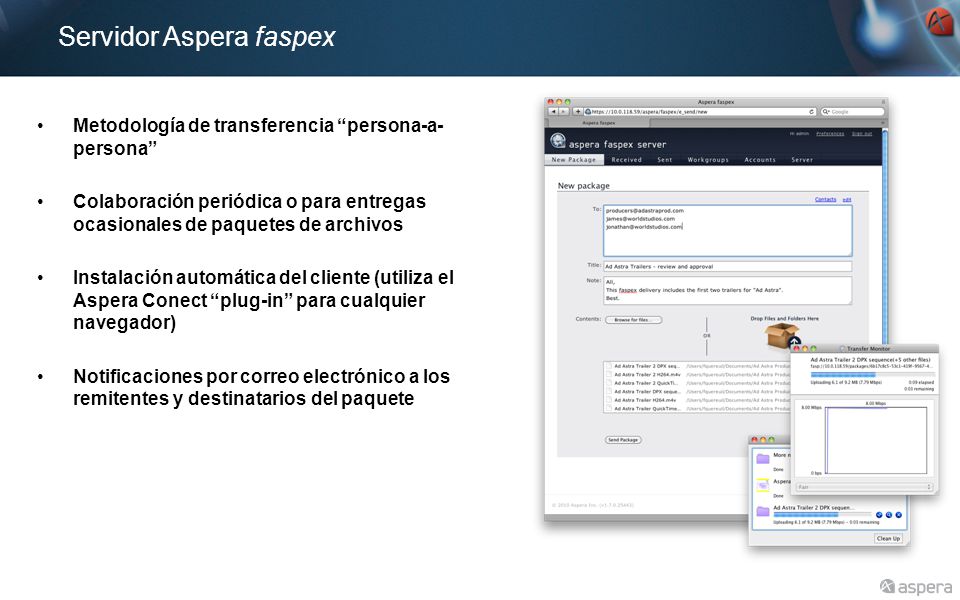The width and height of the screenshot is (960, 600).
Task: Click the upload progress bar in Transfer Monitor
Action: pyautogui.click(x=872, y=375)
